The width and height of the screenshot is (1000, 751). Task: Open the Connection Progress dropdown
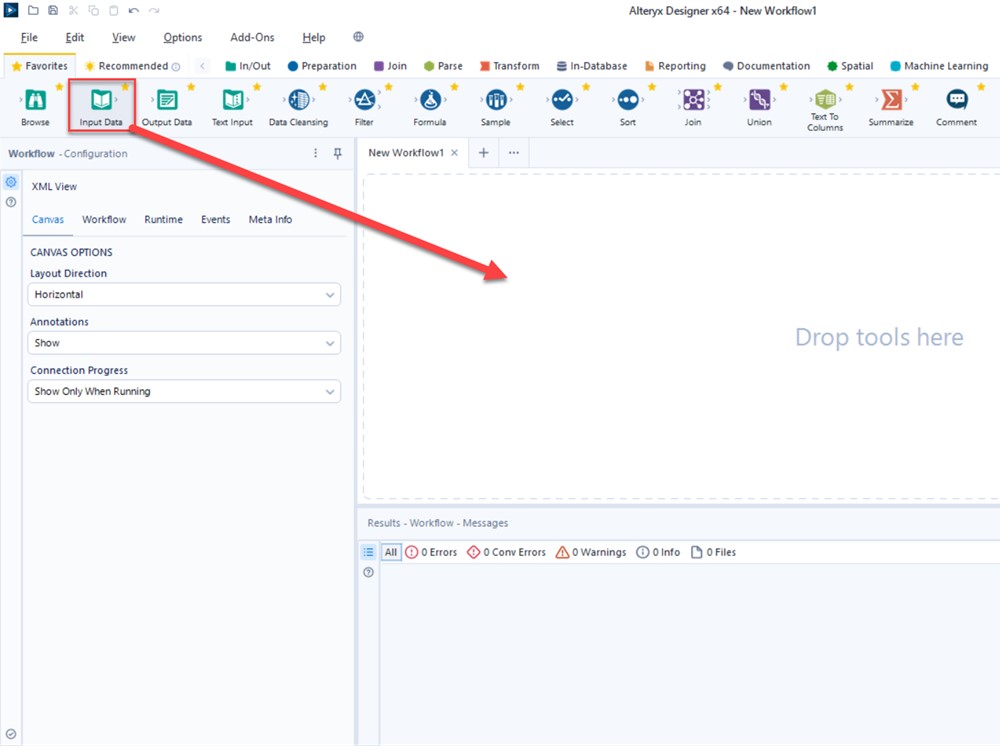pos(184,391)
